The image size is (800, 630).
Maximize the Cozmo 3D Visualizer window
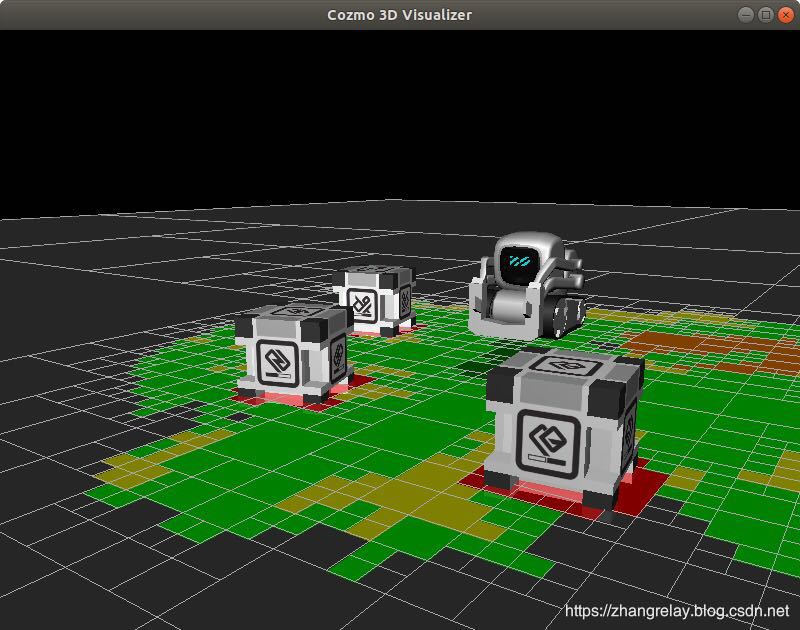(x=766, y=15)
